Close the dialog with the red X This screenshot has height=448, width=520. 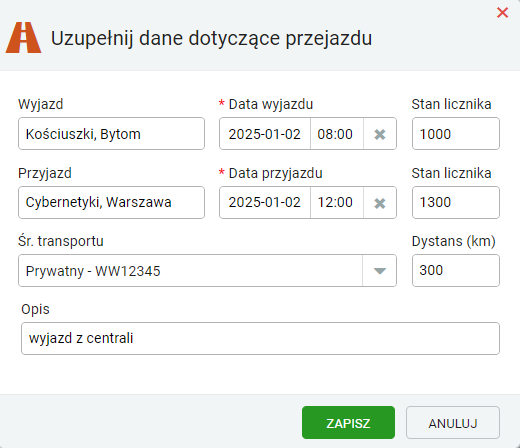502,13
